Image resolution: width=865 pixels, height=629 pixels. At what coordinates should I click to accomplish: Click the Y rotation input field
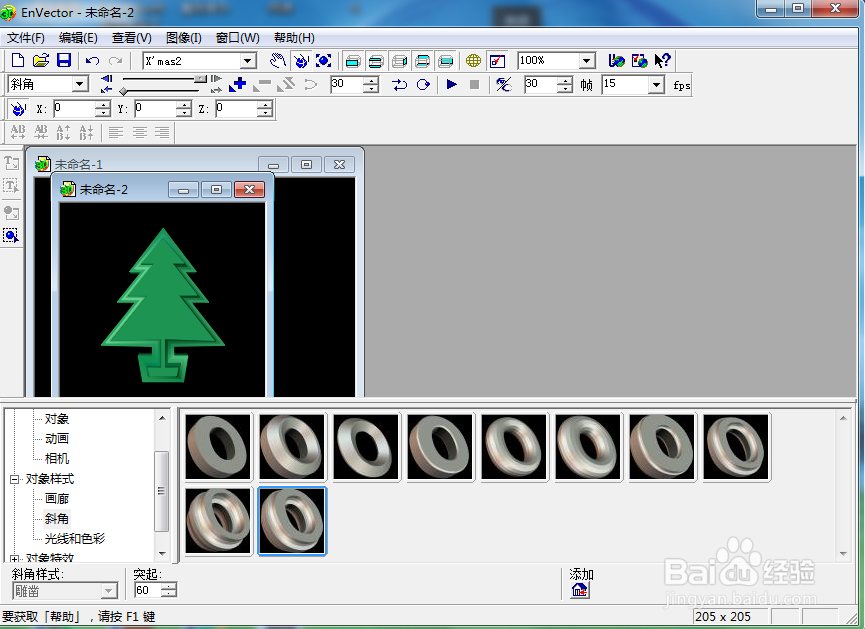tap(156, 109)
